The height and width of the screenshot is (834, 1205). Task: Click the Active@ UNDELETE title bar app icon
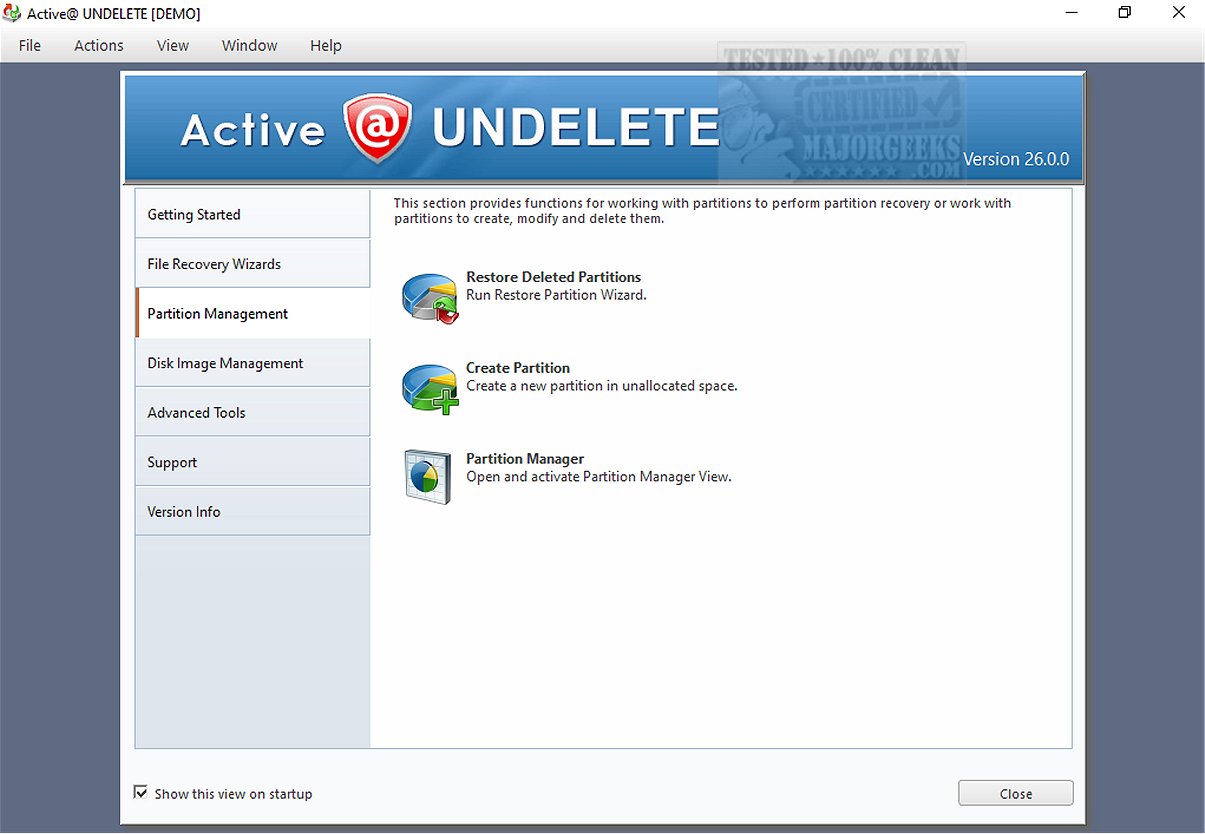pyautogui.click(x=12, y=14)
